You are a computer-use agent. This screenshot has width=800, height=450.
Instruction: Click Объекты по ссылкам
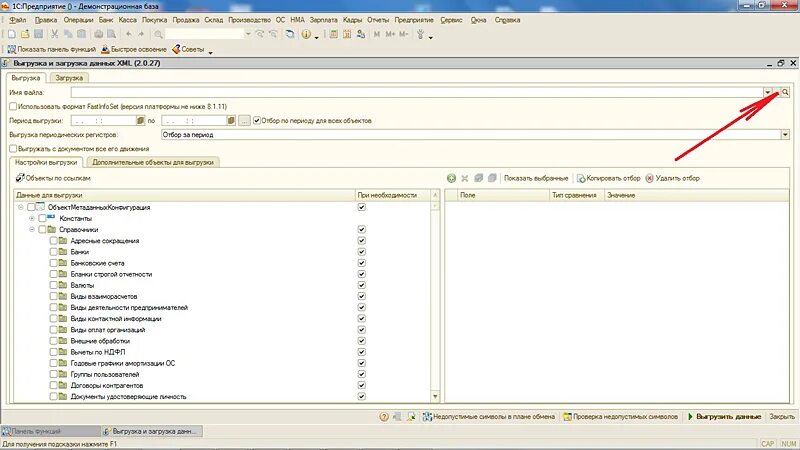(53, 178)
